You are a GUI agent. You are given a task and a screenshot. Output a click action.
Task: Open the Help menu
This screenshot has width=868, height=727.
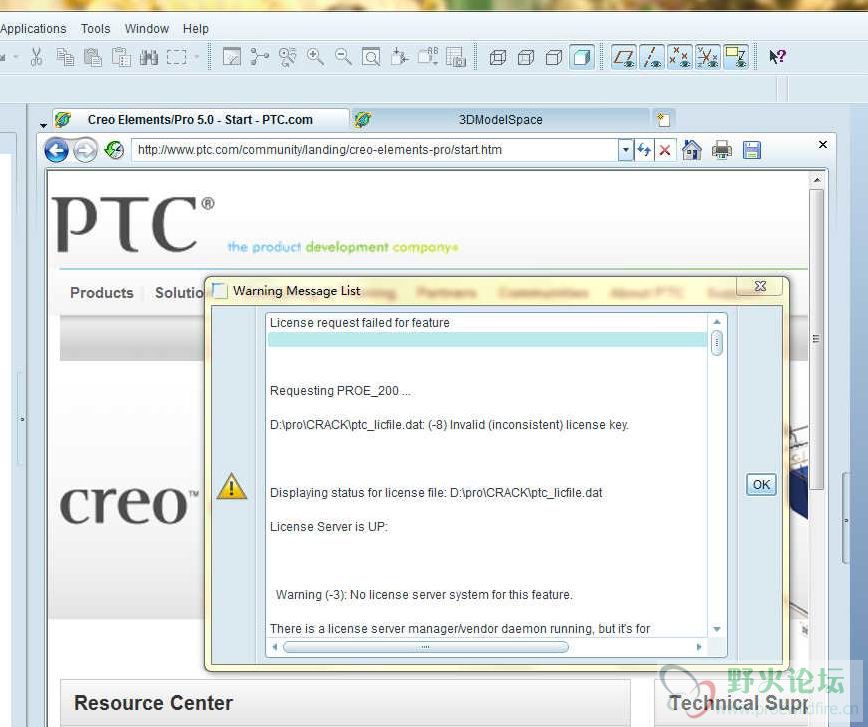coord(195,28)
